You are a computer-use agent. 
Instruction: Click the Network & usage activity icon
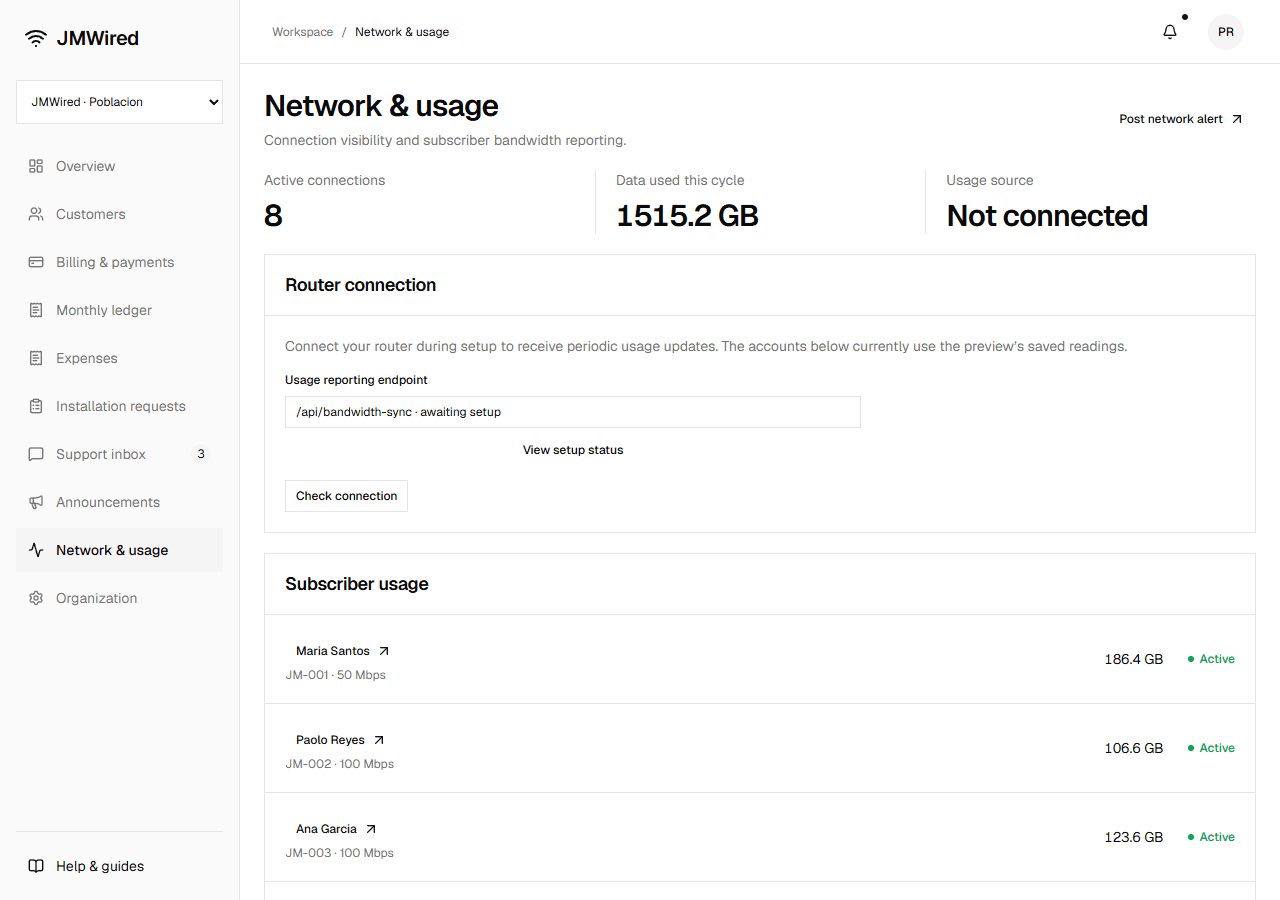pos(36,550)
